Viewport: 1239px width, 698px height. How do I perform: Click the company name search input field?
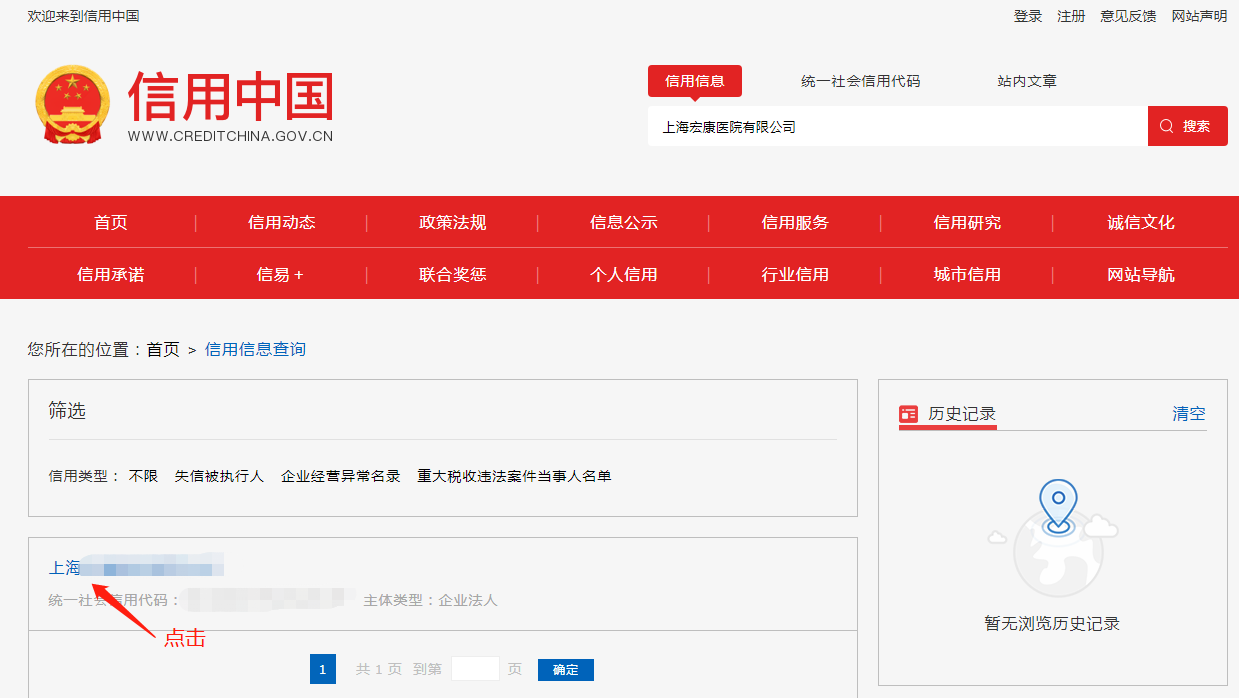[897, 127]
